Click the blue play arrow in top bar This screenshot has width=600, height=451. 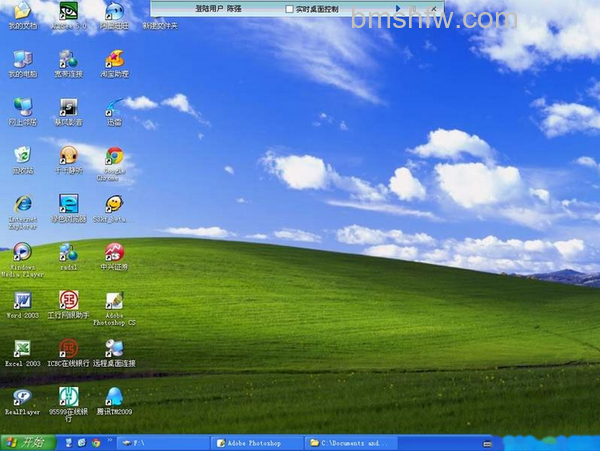(398, 8)
